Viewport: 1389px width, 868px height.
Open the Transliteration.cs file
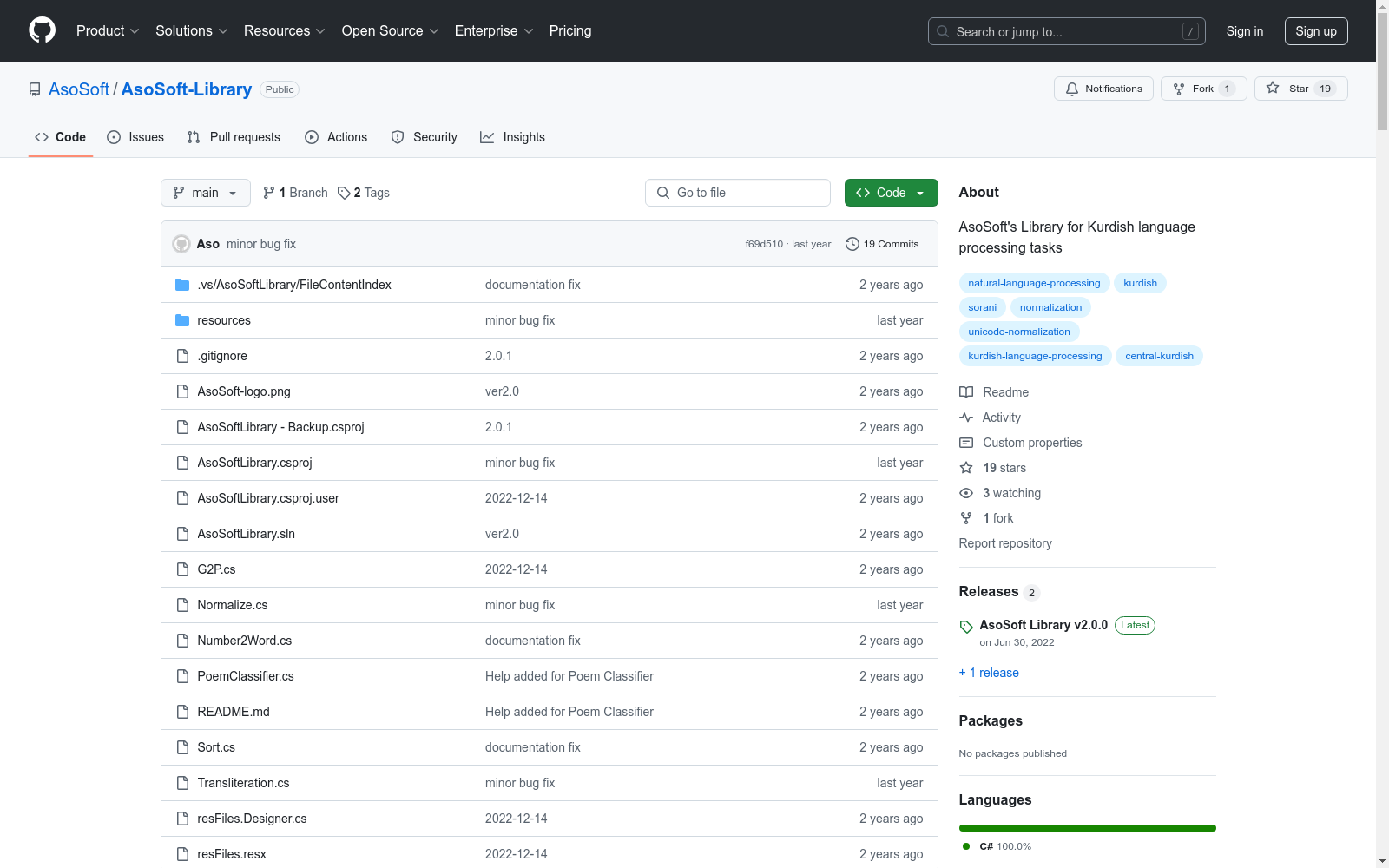point(243,783)
